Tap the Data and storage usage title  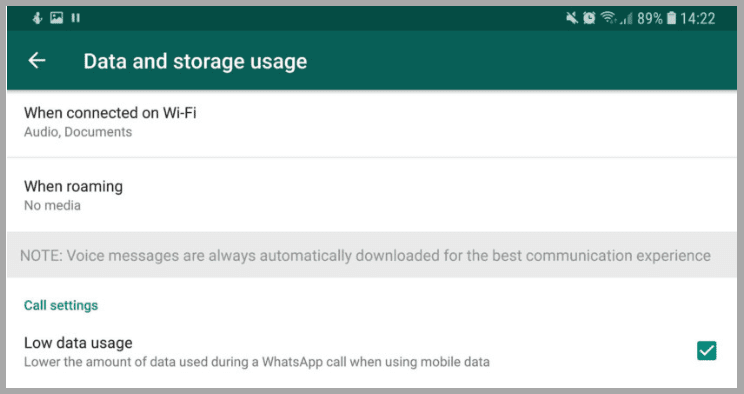click(195, 62)
